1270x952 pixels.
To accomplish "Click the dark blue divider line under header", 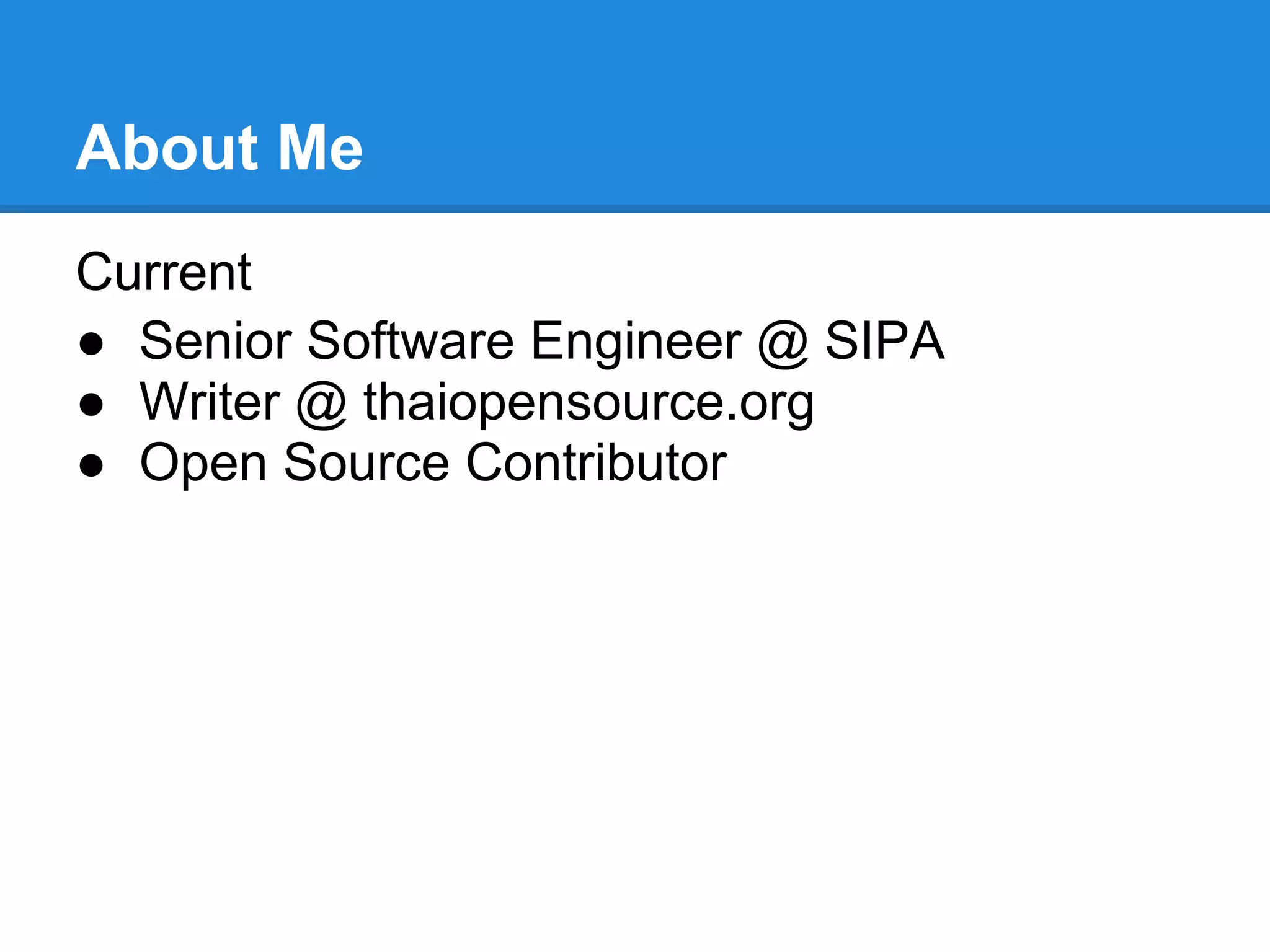I will tap(635, 209).
